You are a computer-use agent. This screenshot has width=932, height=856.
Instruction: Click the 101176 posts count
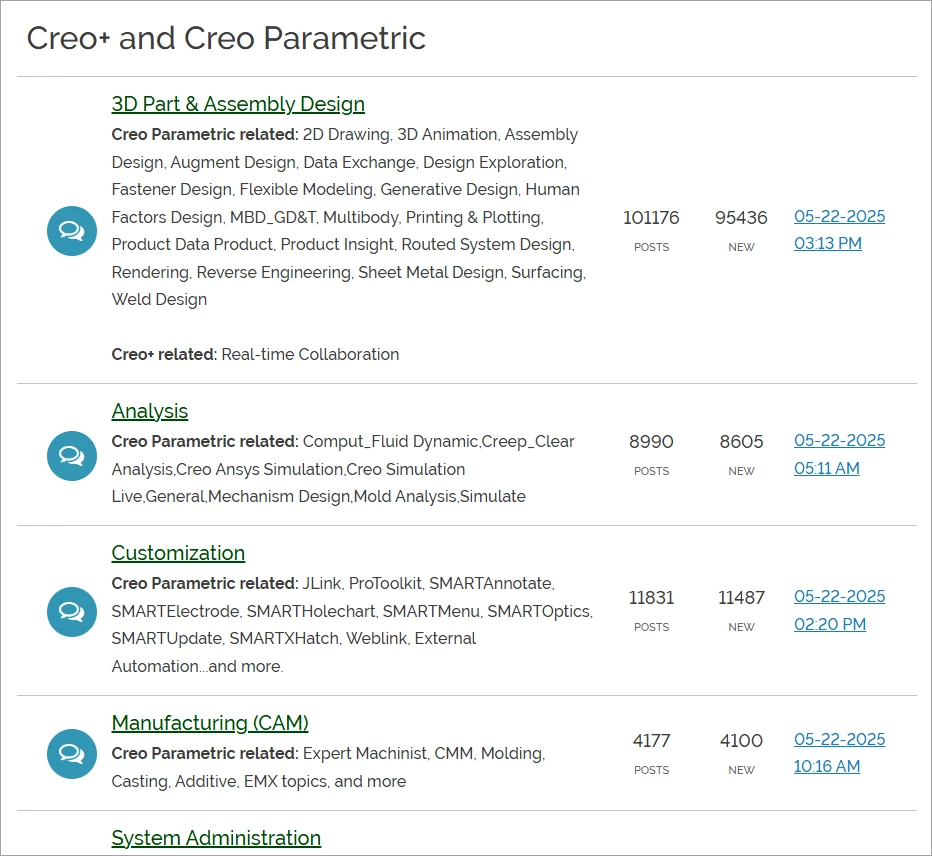(651, 218)
